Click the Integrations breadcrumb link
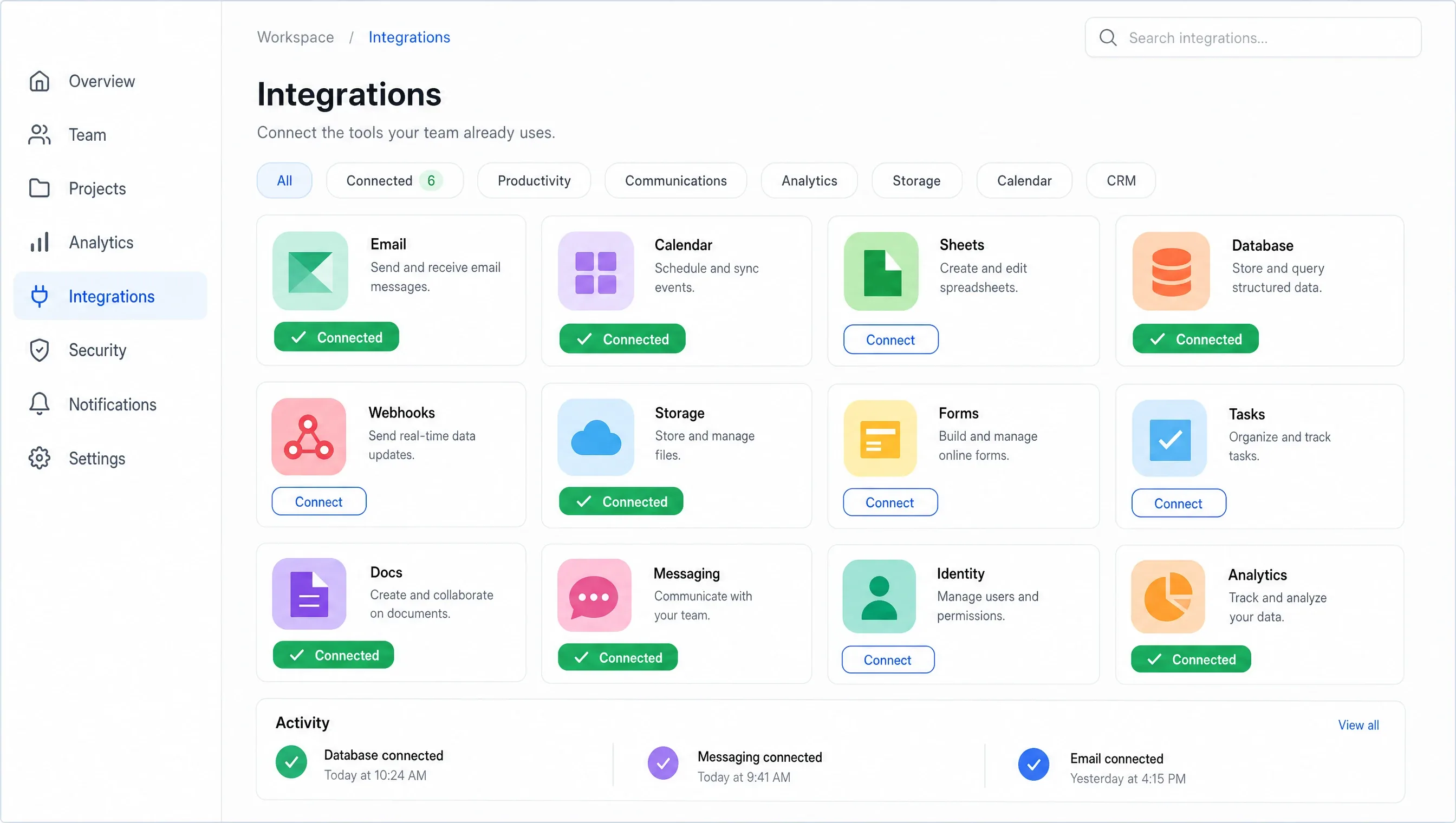 coord(409,37)
